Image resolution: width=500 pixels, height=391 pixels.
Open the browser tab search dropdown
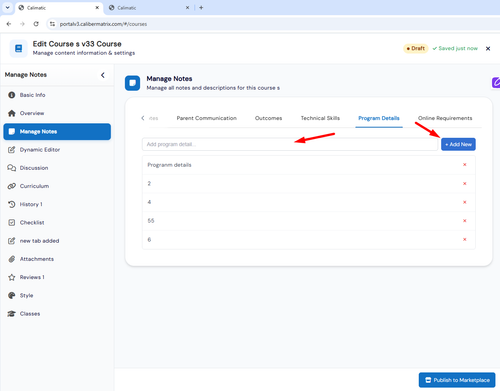click(x=7, y=8)
